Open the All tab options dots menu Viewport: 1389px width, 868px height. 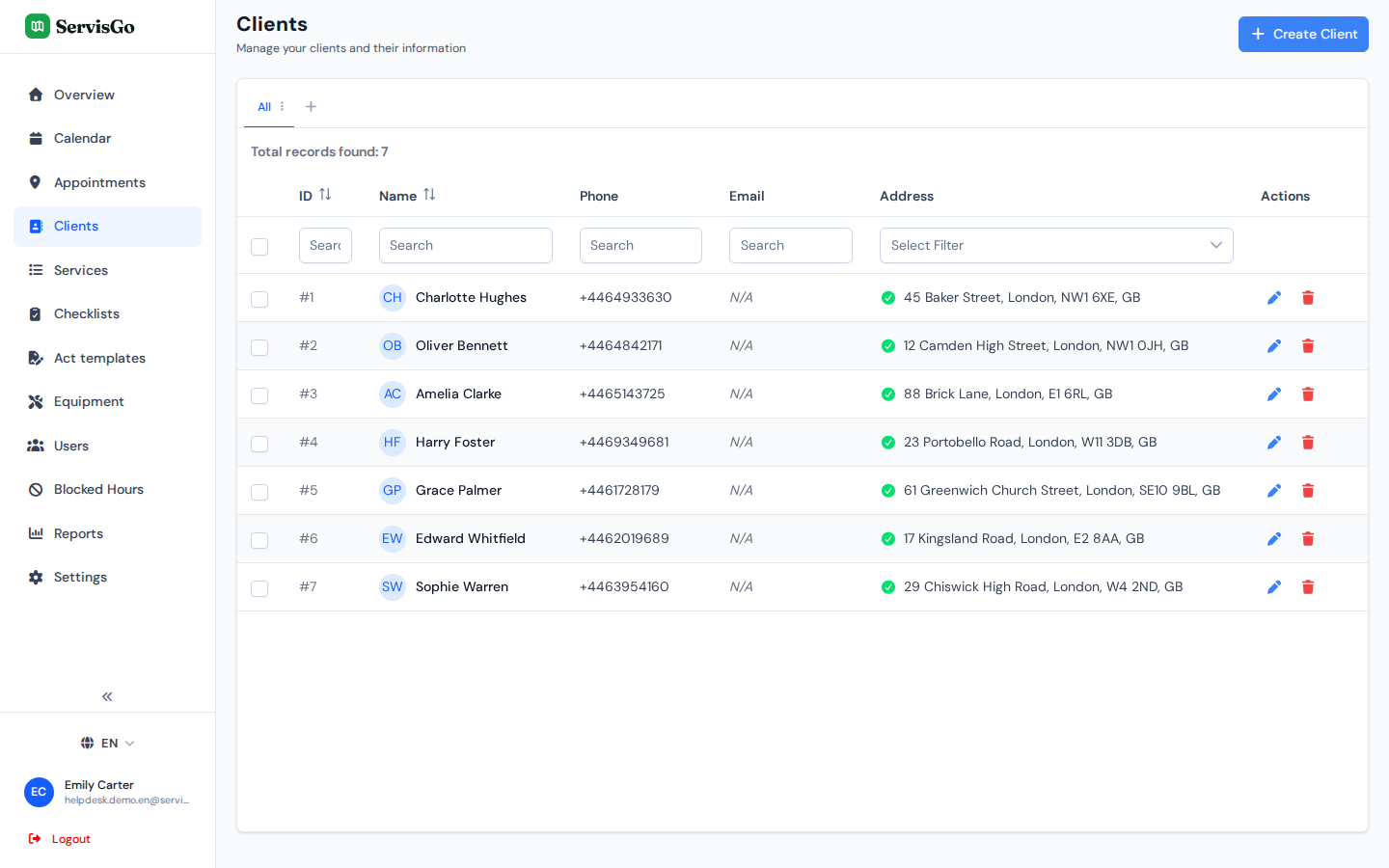282,107
